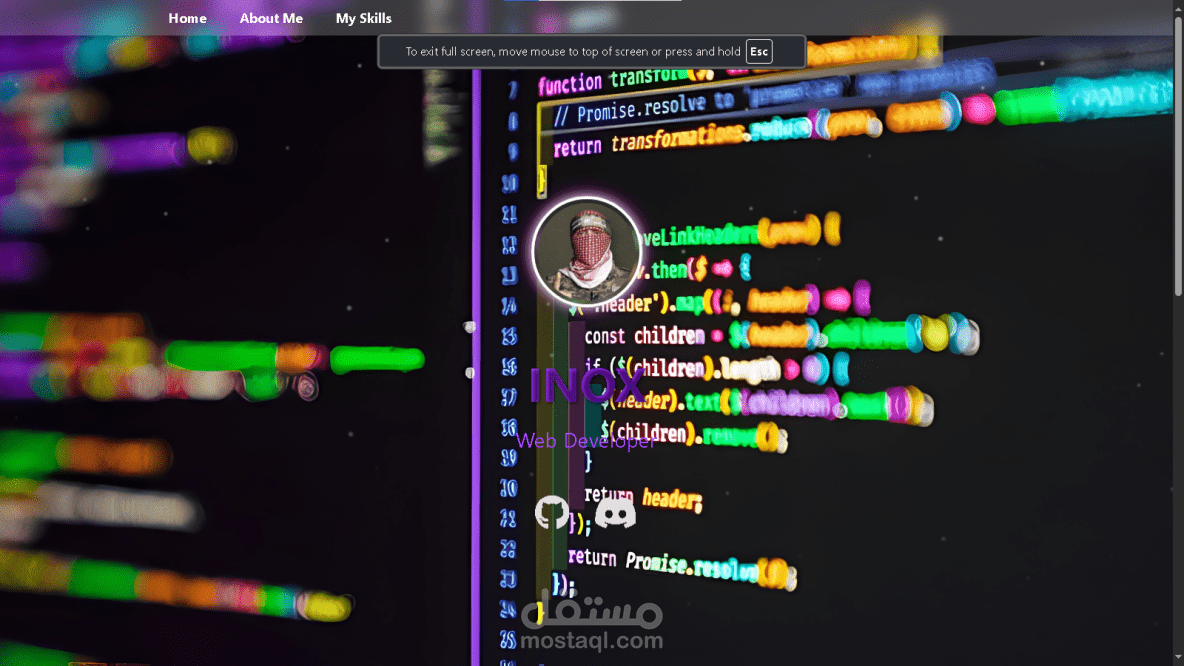Click the Esc key hint button
This screenshot has height=666, width=1184.
point(759,51)
